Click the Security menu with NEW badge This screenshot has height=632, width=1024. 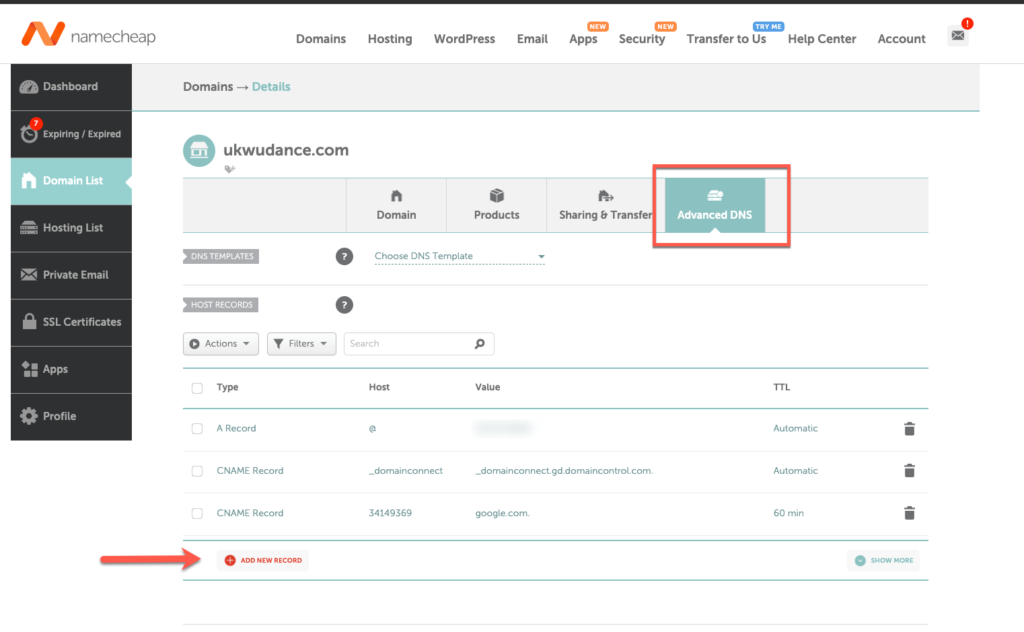[642, 39]
